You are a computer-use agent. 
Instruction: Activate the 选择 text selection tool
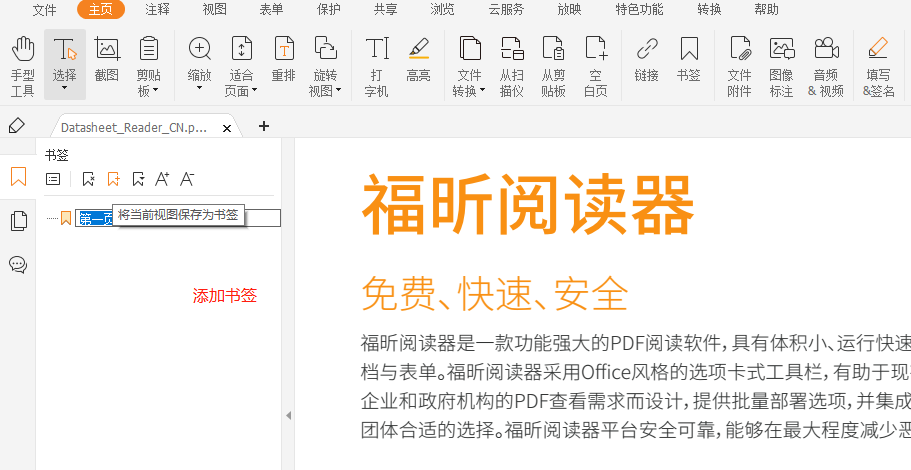click(64, 65)
